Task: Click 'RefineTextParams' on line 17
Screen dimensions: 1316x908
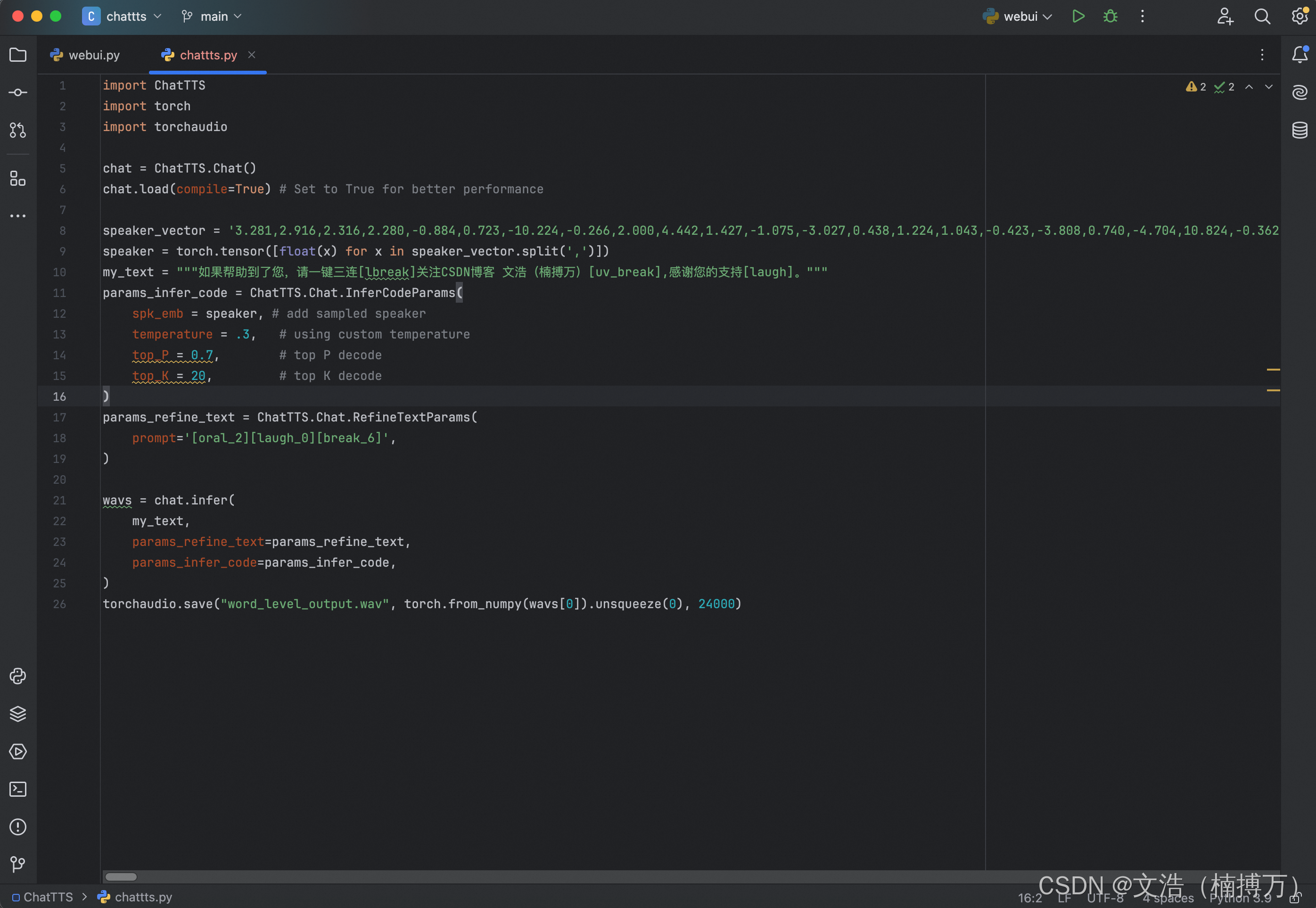Action: [x=411, y=418]
